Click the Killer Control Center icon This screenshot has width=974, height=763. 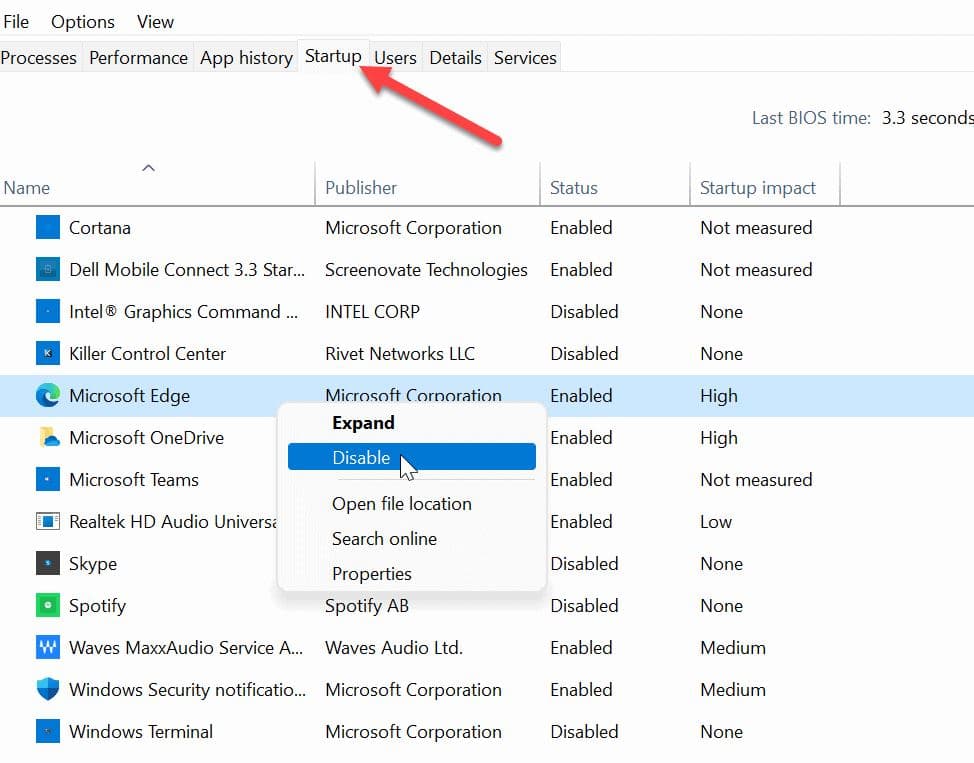[x=47, y=354]
